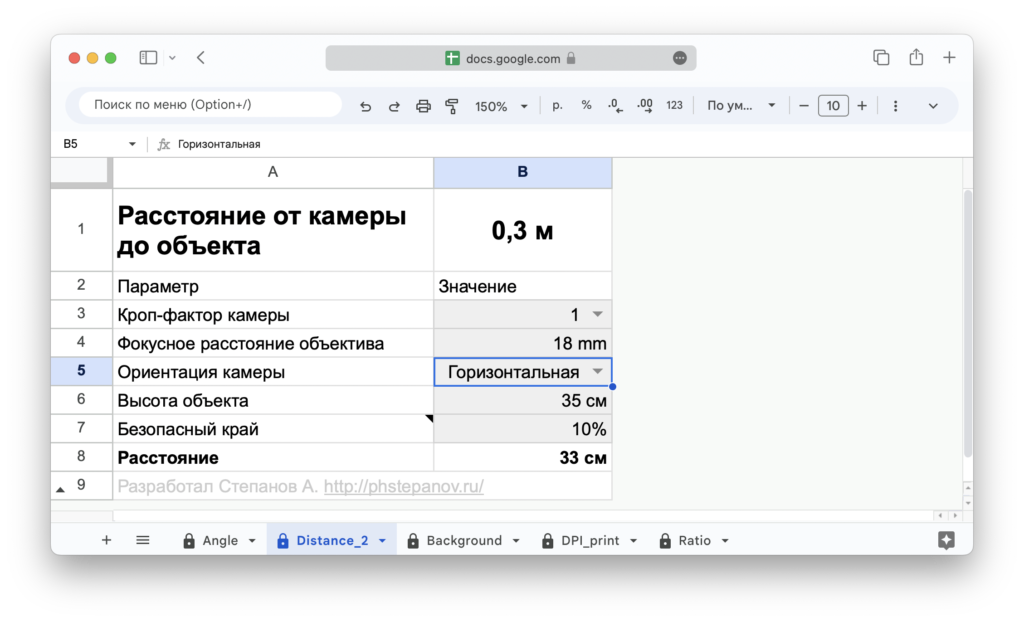Click the search menu input field

click(x=208, y=105)
